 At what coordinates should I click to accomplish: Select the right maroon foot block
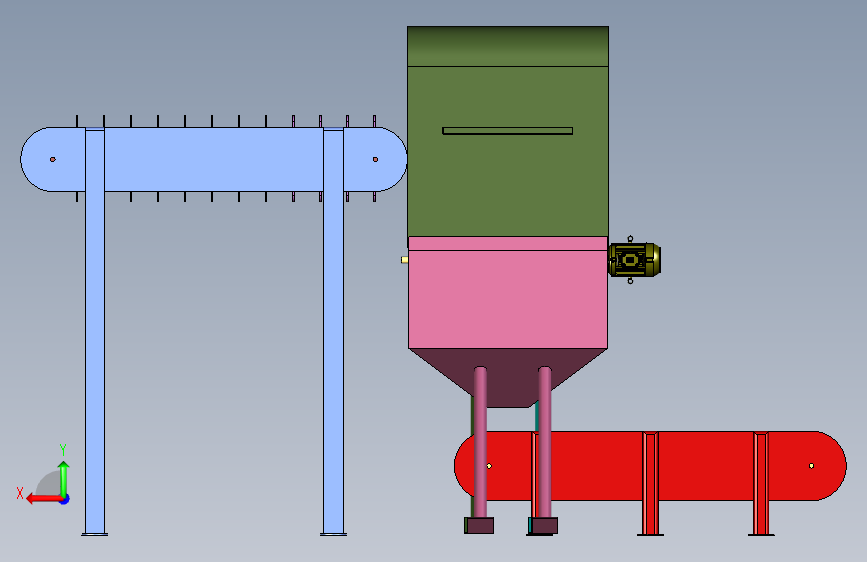pyautogui.click(x=544, y=525)
